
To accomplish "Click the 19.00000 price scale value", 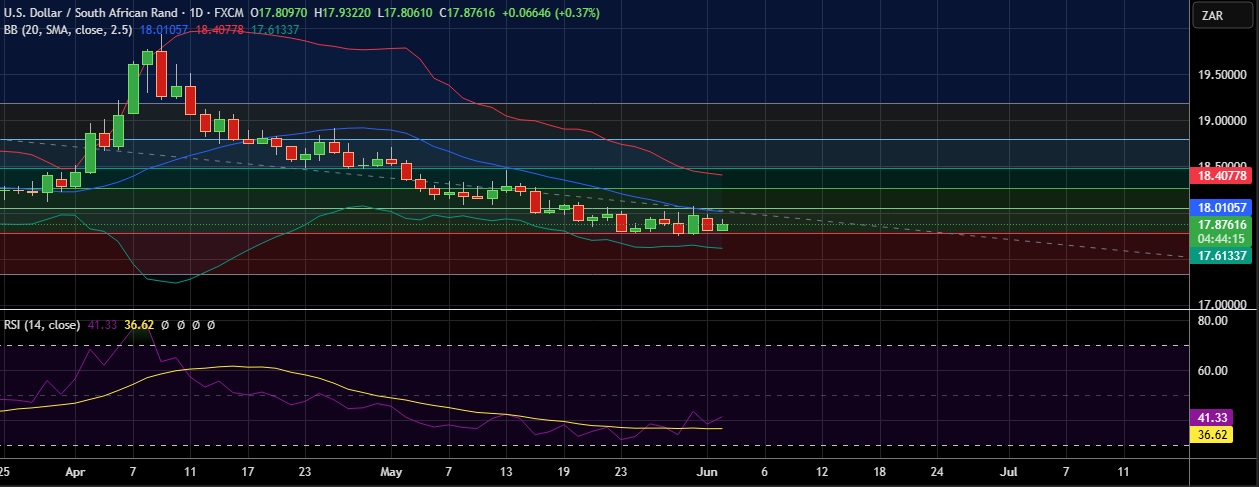I will pyautogui.click(x=1220, y=121).
